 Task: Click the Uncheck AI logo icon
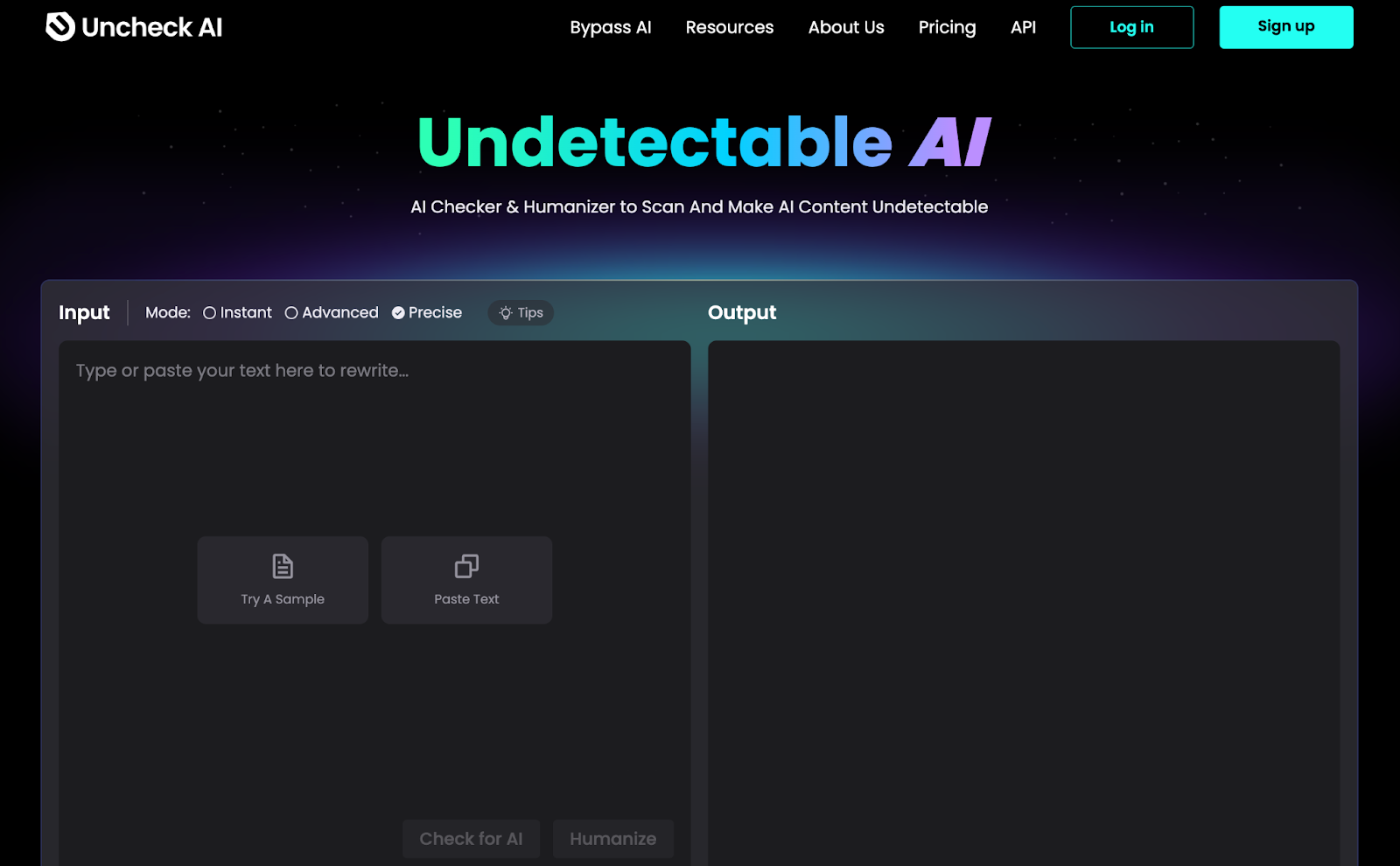[x=60, y=27]
